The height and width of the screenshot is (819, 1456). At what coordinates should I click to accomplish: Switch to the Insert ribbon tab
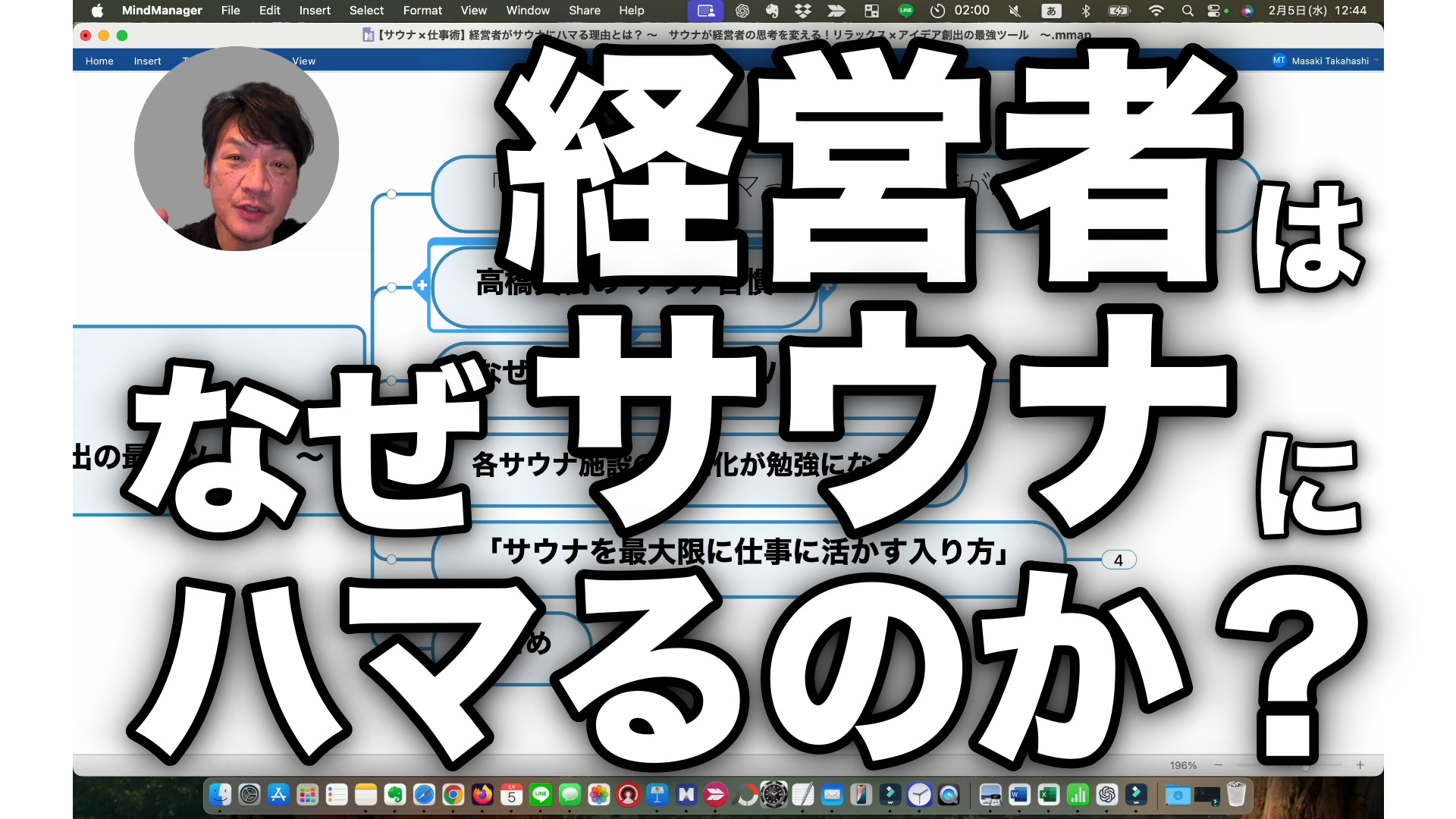click(147, 61)
